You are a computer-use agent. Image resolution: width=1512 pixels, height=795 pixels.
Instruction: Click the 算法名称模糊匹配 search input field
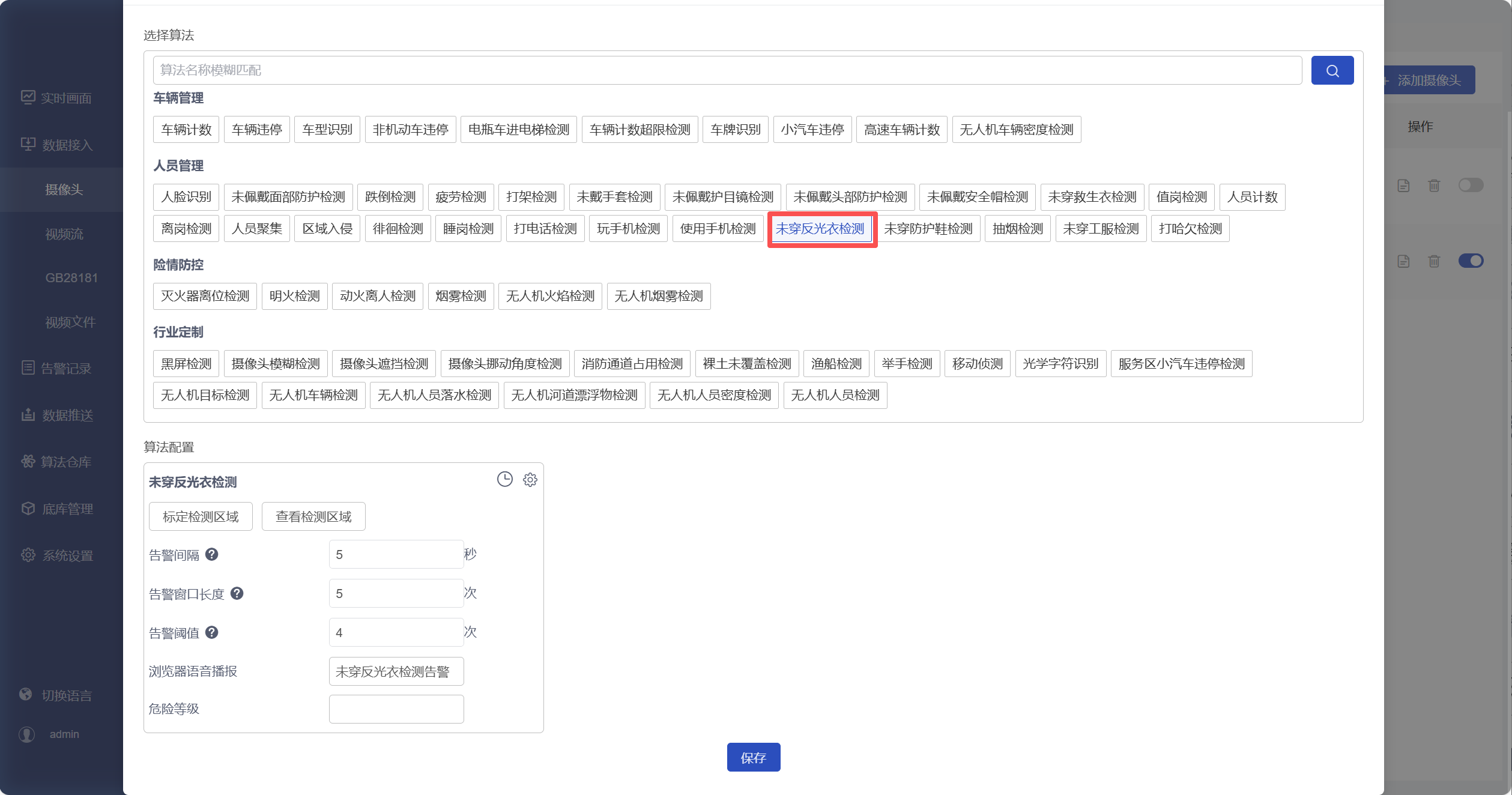[x=727, y=70]
